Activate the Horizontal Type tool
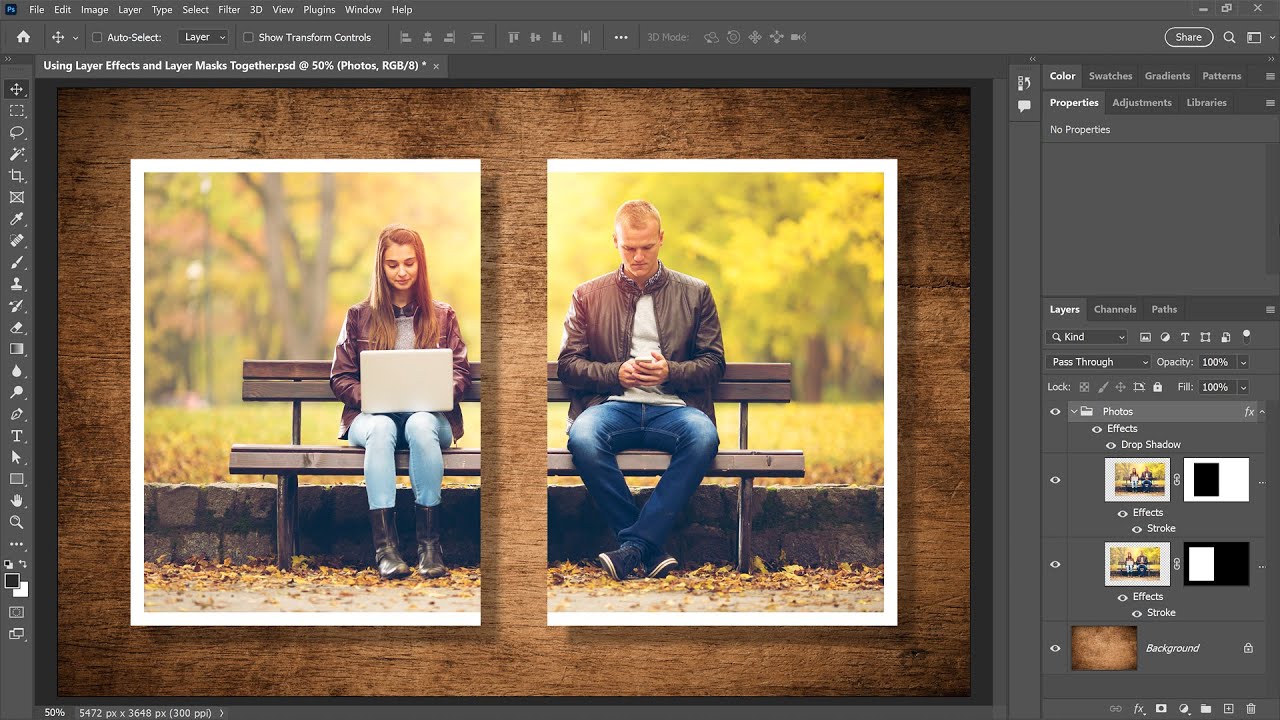This screenshot has width=1280, height=720. point(15,436)
